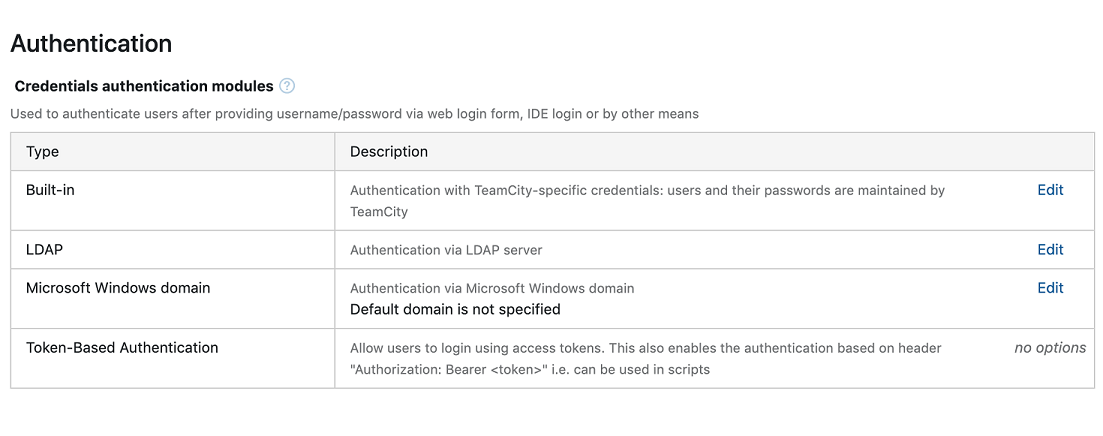Click the 'Default domain is not specified' notice
This screenshot has width=1103, height=436.
pyautogui.click(x=455, y=310)
